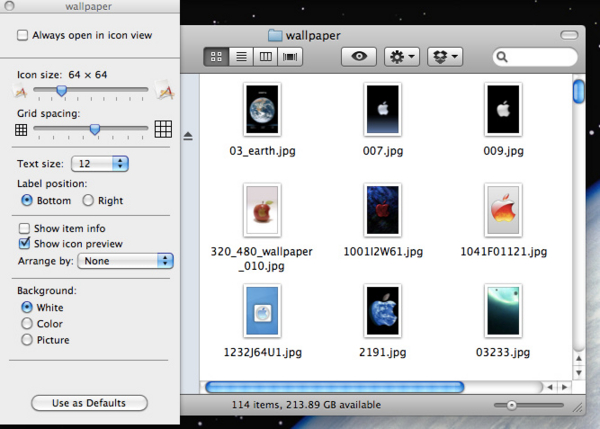
Task: Choose Color background option
Action: pos(27,323)
